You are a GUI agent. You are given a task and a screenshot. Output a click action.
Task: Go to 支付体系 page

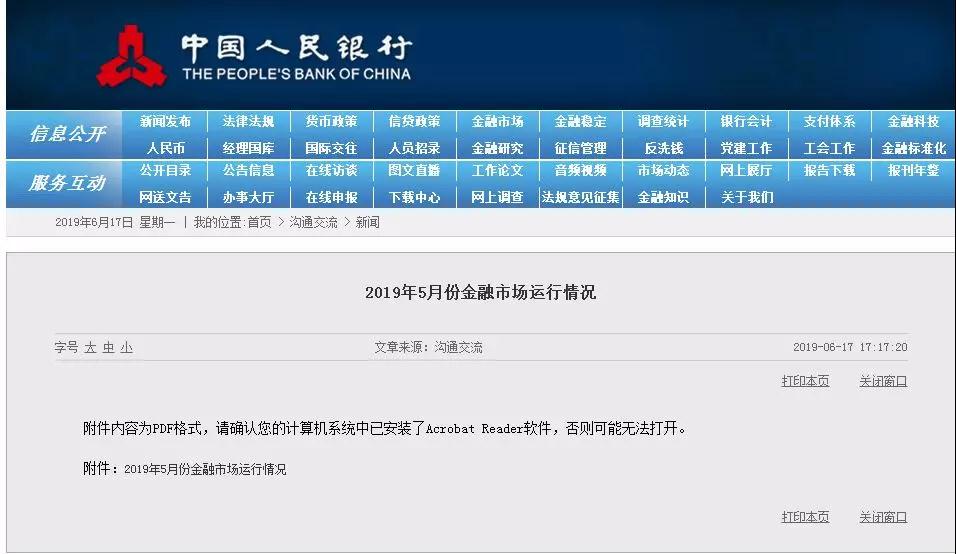tap(829, 121)
